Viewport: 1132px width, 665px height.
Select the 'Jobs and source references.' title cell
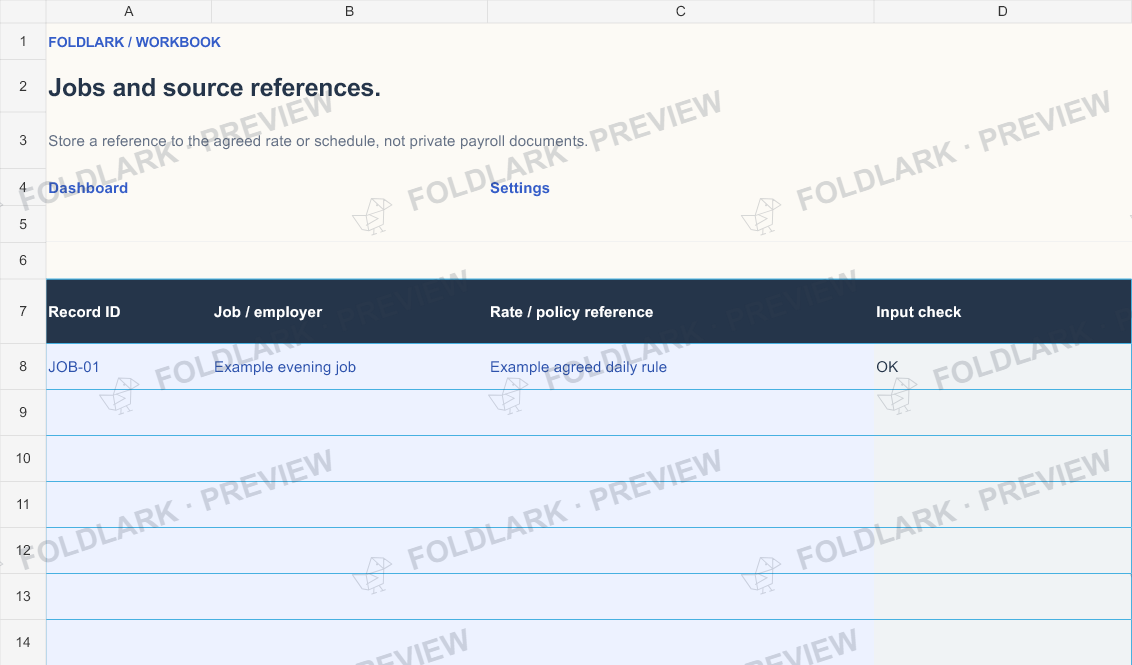coord(214,87)
